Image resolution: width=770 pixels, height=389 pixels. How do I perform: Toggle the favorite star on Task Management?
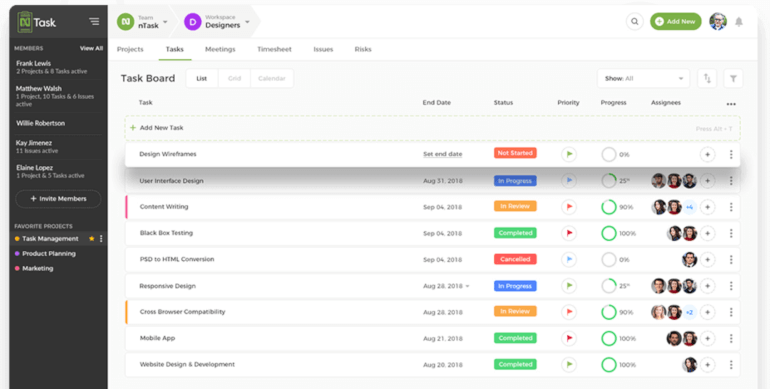tap(91, 239)
